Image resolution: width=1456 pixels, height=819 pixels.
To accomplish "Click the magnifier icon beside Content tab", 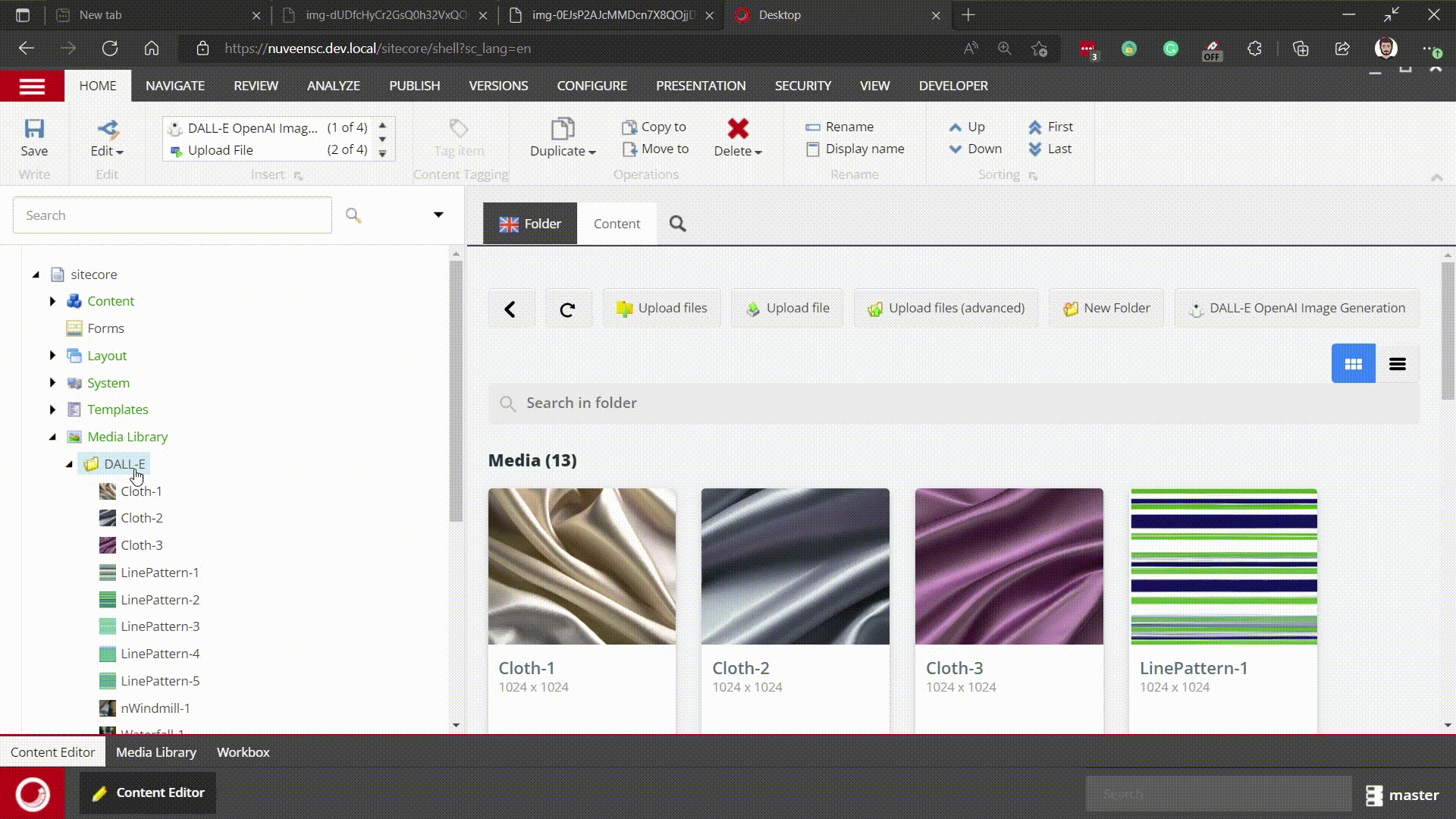I will pyautogui.click(x=677, y=224).
